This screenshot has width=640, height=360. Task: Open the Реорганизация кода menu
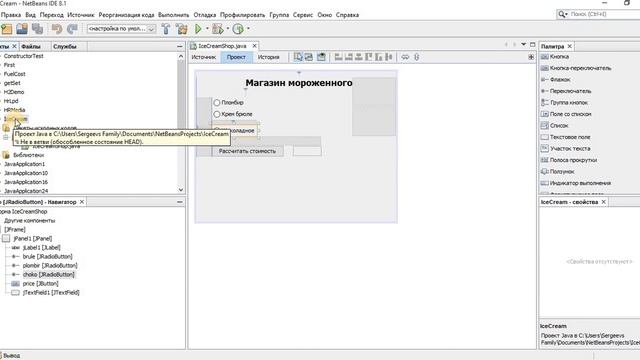[x=126, y=15]
